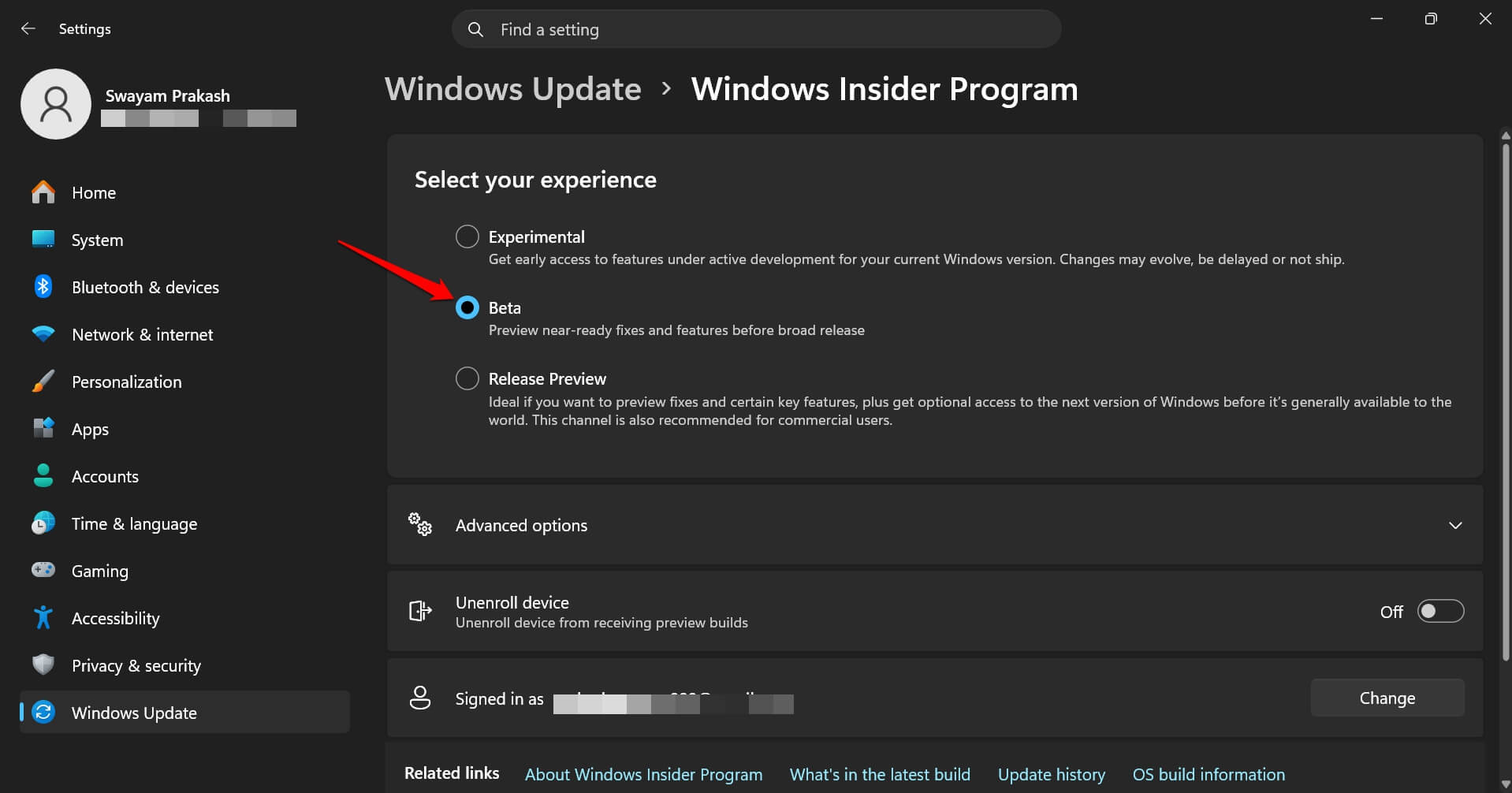
Task: Click the scrollbar up arrow
Action: click(x=1506, y=136)
